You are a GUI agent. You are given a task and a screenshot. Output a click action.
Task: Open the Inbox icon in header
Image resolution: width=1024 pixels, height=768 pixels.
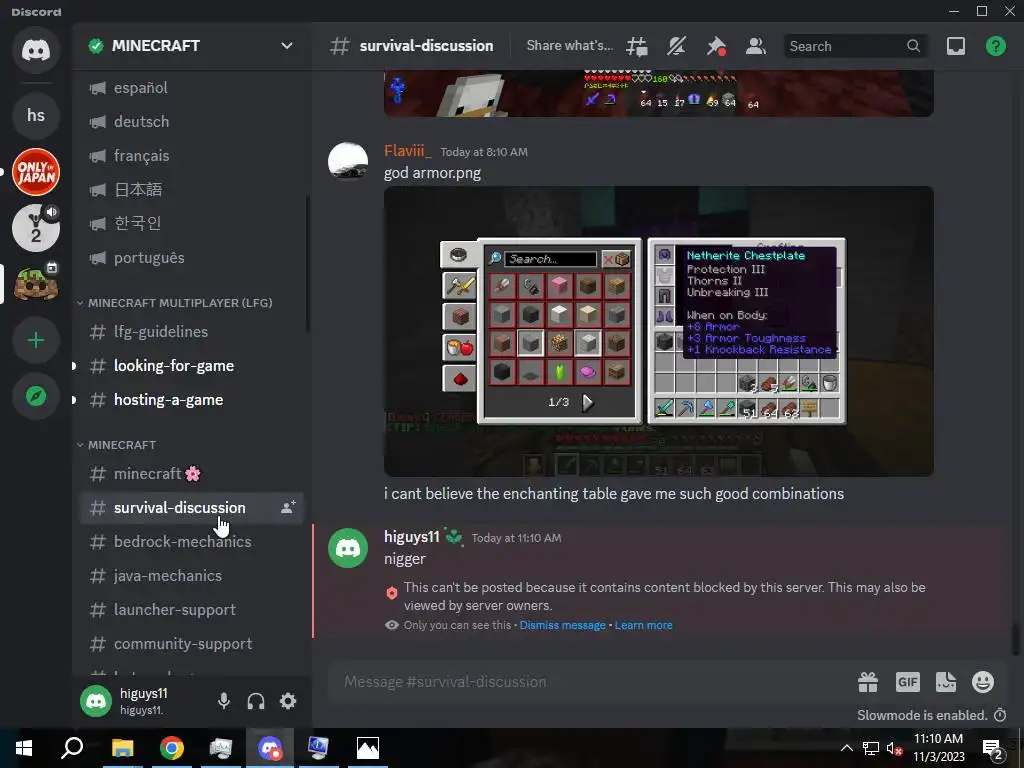coord(955,46)
